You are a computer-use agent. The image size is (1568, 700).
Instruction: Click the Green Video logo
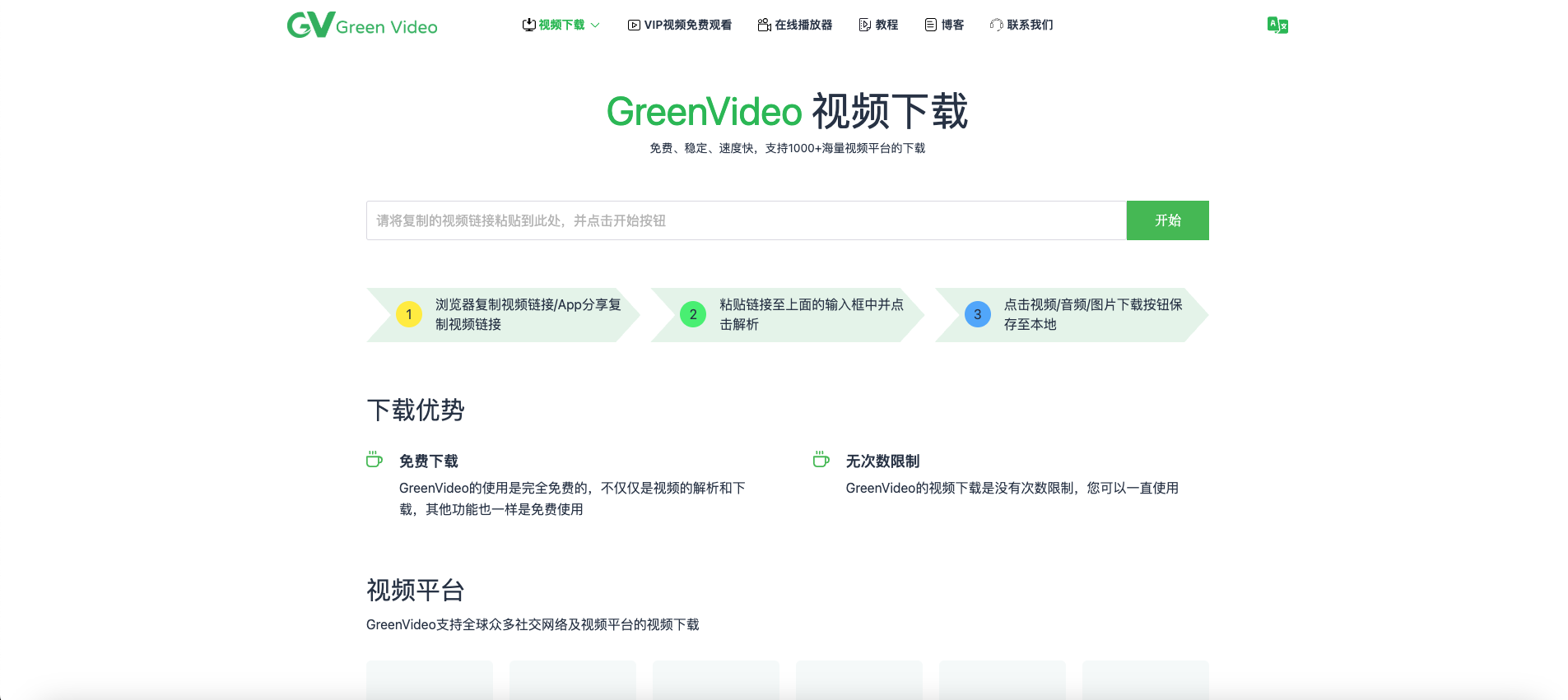coord(362,25)
